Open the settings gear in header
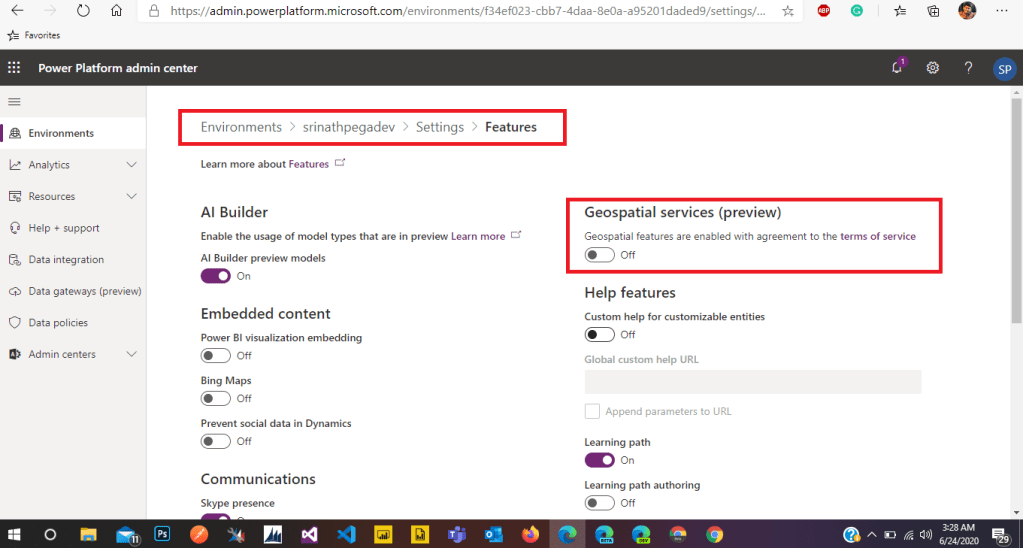1023x548 pixels. (932, 68)
